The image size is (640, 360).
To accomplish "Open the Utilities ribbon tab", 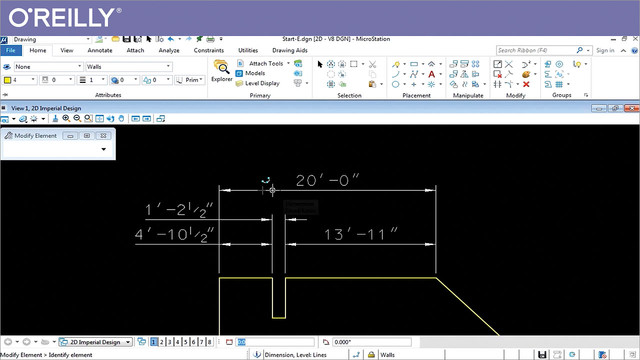I will pyautogui.click(x=248, y=51).
